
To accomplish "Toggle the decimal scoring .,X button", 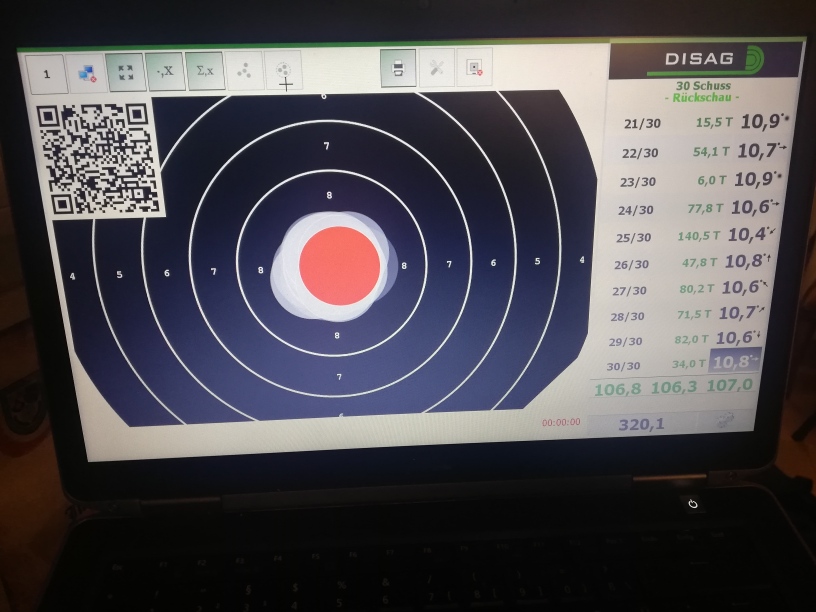I will pos(165,71).
